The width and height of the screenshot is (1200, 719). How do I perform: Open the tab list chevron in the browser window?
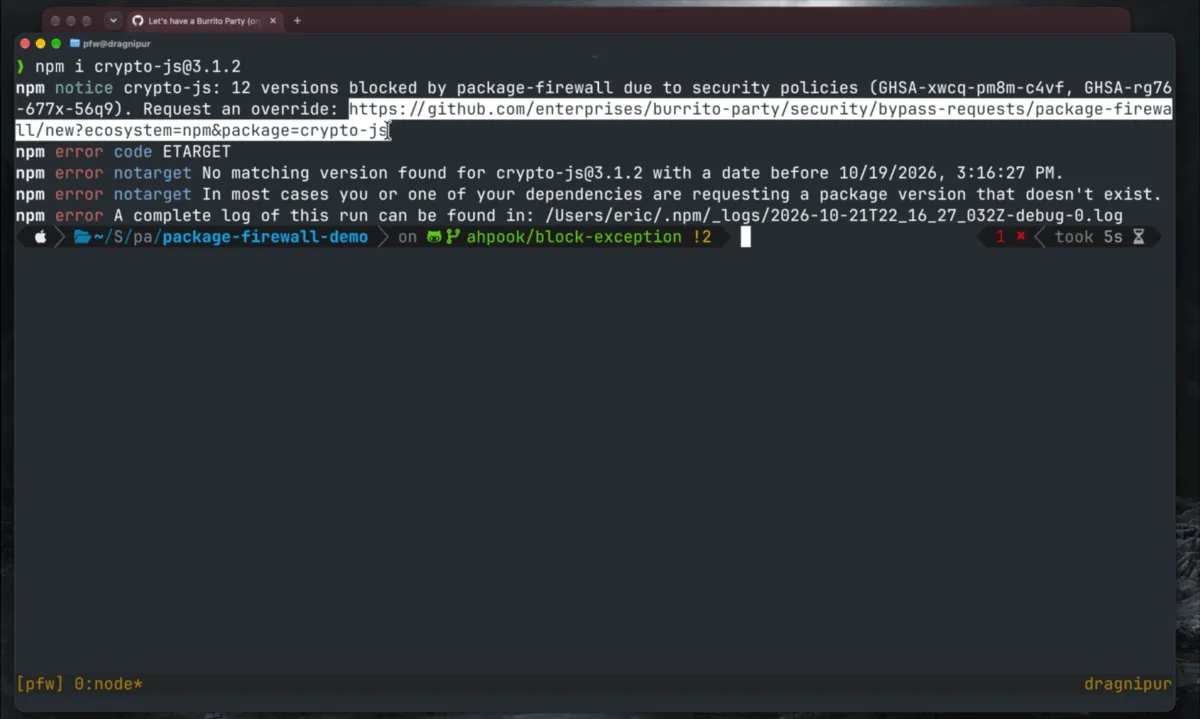point(112,20)
